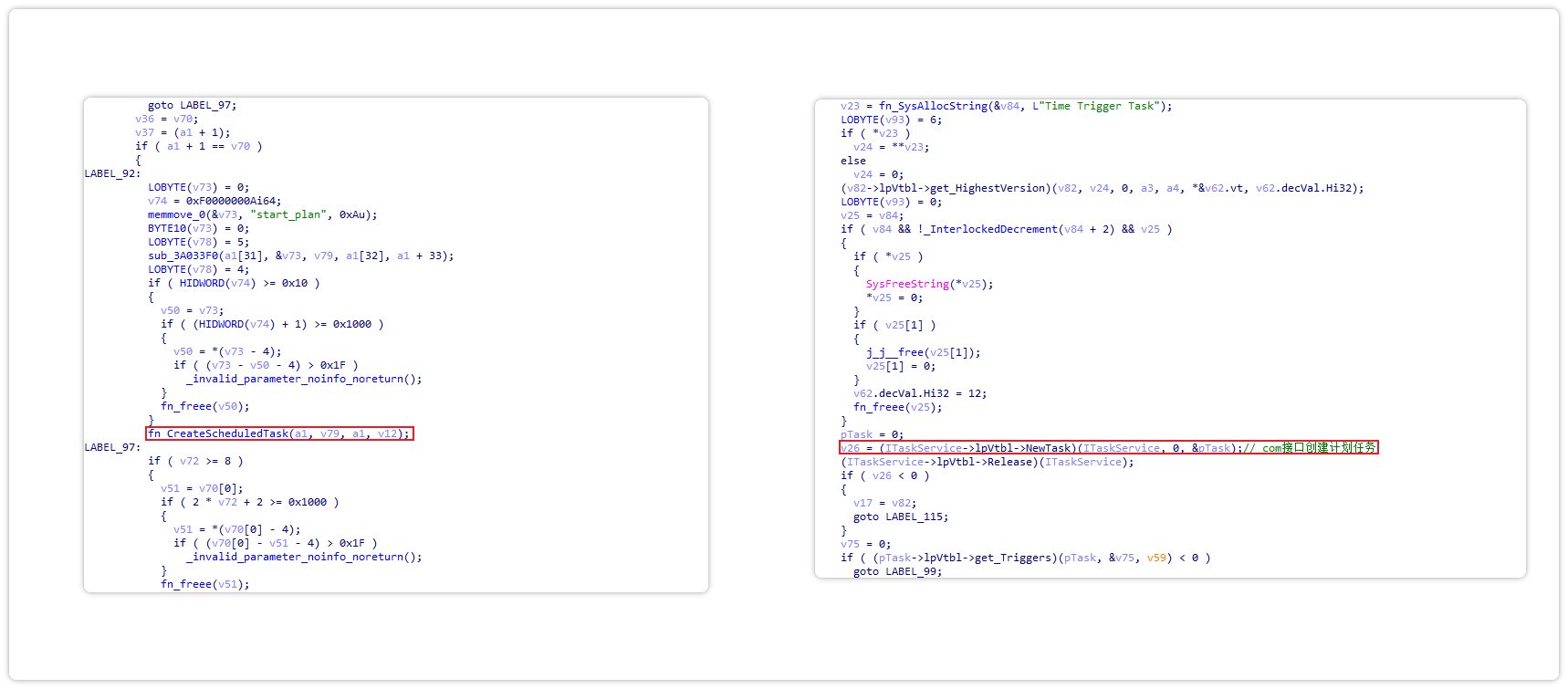This screenshot has width=1568, height=689.
Task: Click the goto LABEL_115 statement
Action: 900,517
